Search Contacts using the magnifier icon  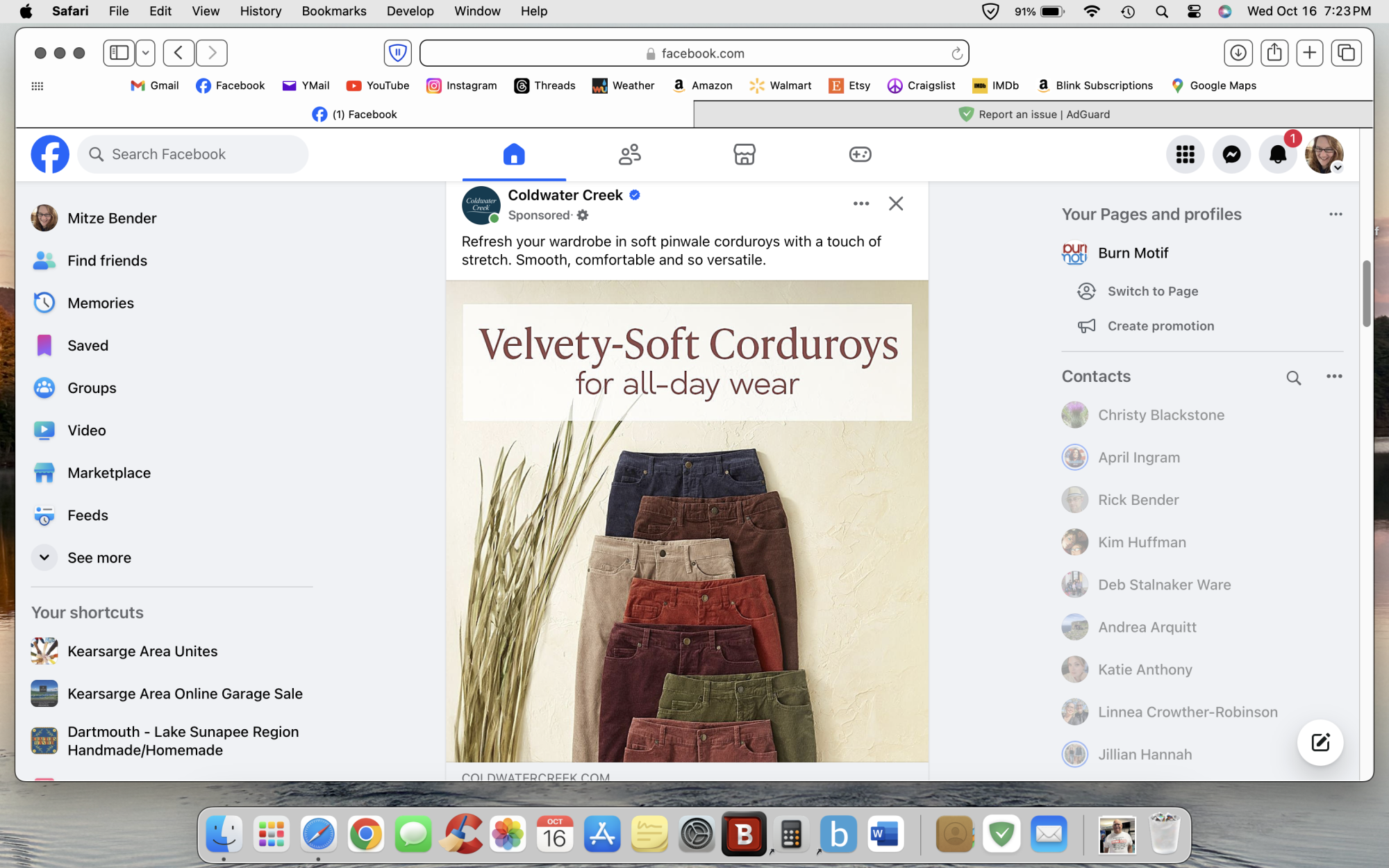click(x=1293, y=377)
